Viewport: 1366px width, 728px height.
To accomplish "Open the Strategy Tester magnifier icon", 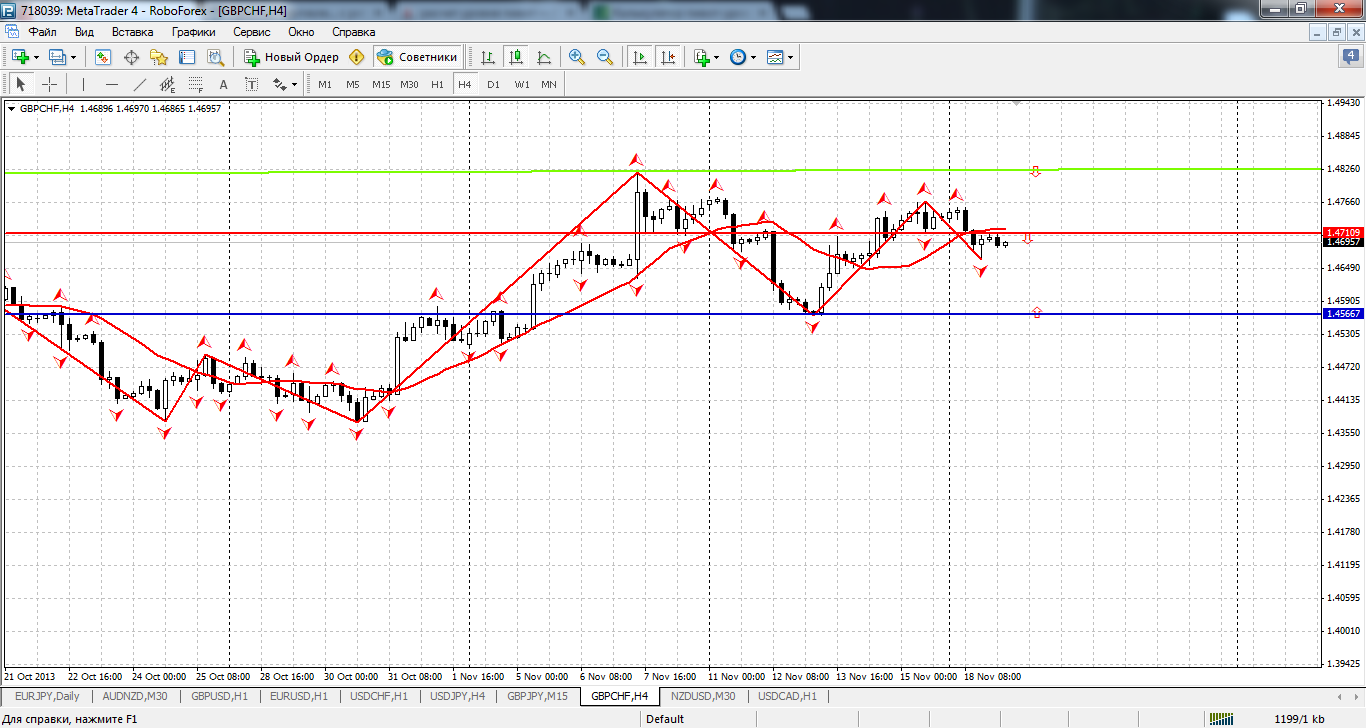I will coord(214,57).
